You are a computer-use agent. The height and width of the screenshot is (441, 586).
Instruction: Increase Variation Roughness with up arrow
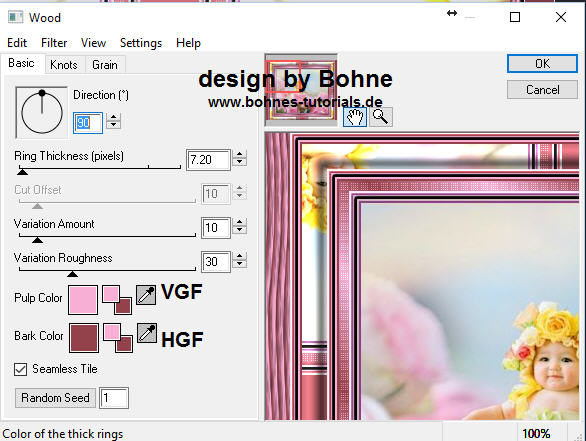pyautogui.click(x=240, y=256)
